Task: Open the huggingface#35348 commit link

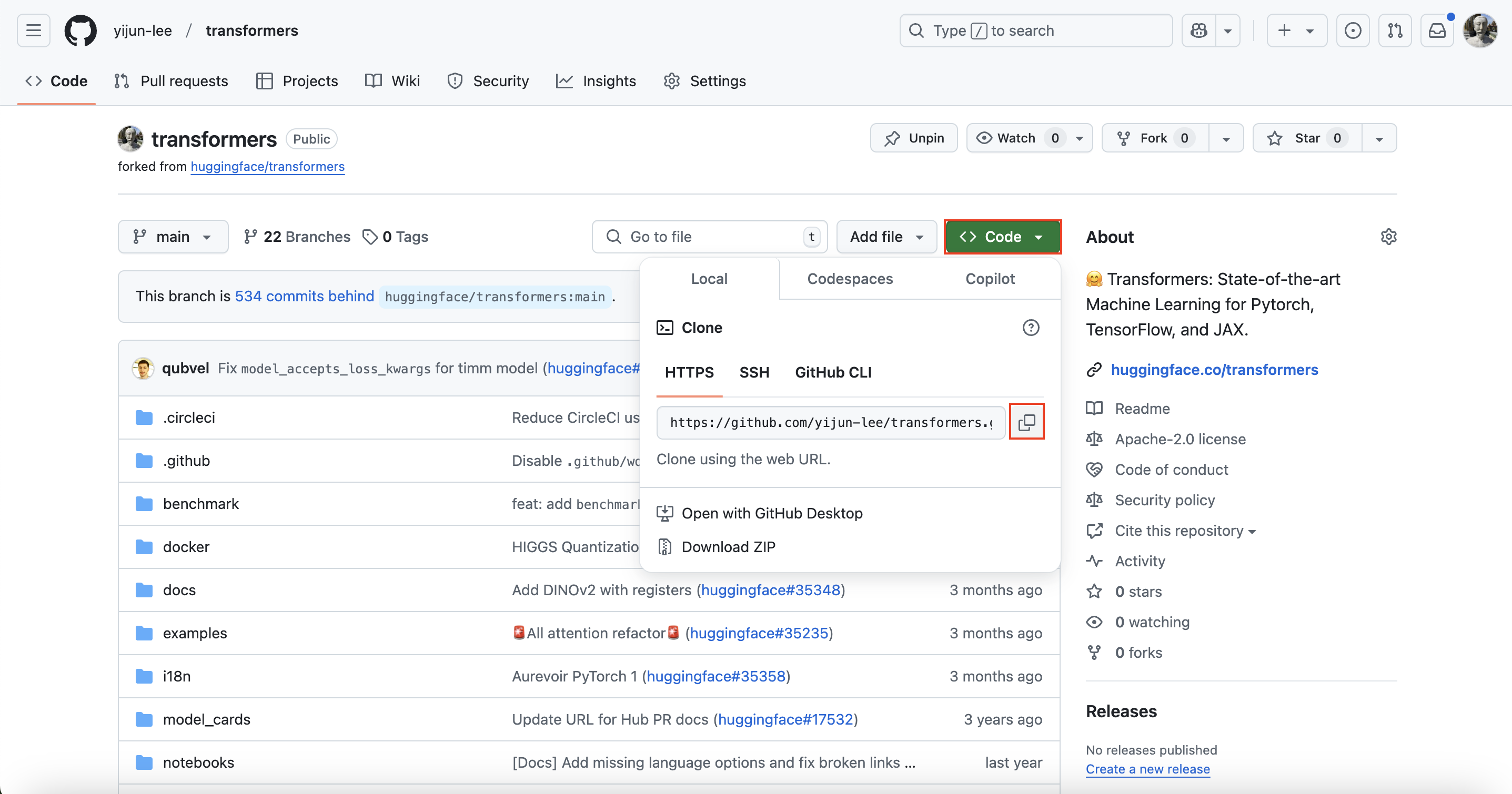Action: pyautogui.click(x=771, y=590)
